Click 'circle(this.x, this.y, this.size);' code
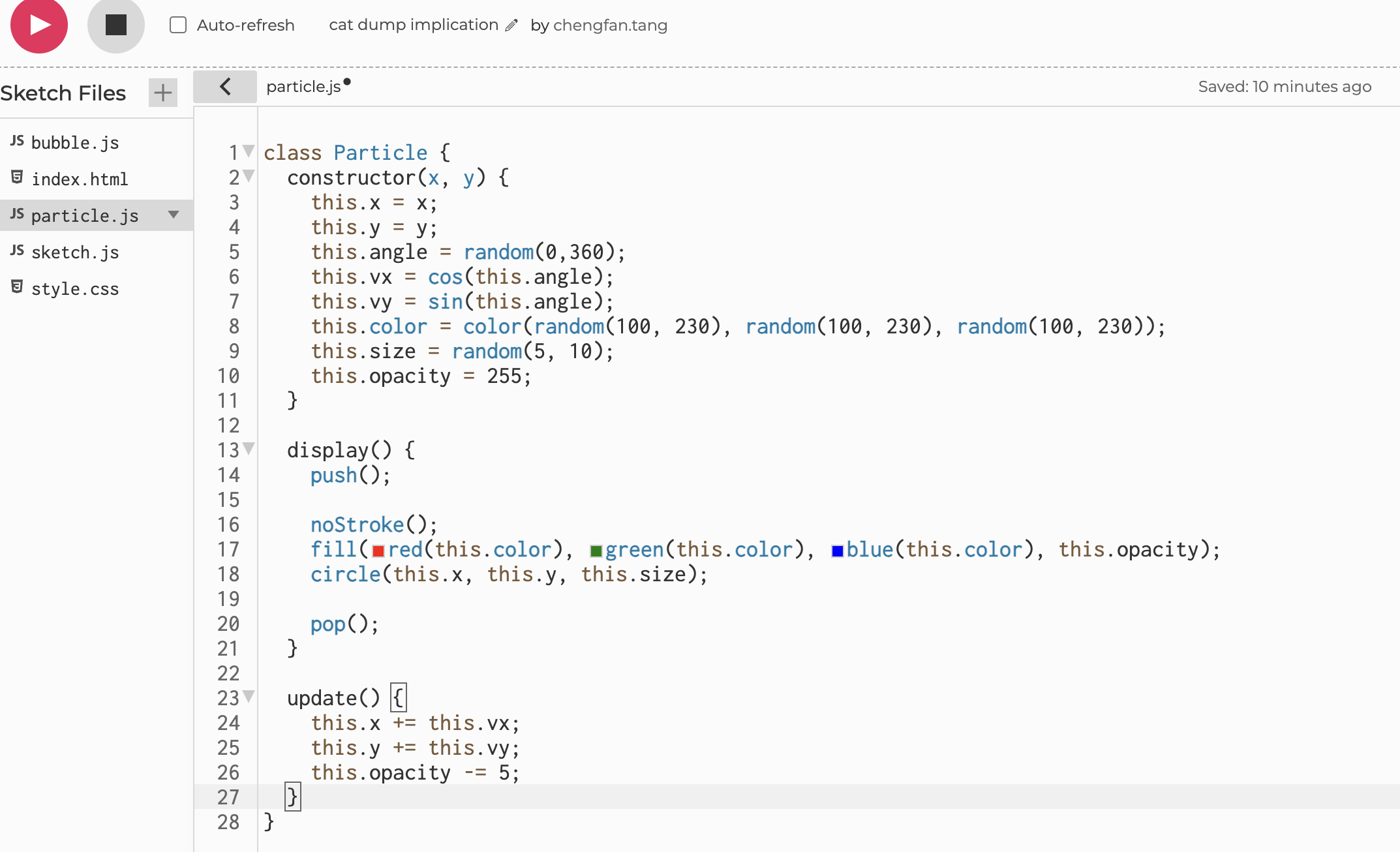This screenshot has width=1400, height=852. pyautogui.click(x=509, y=575)
